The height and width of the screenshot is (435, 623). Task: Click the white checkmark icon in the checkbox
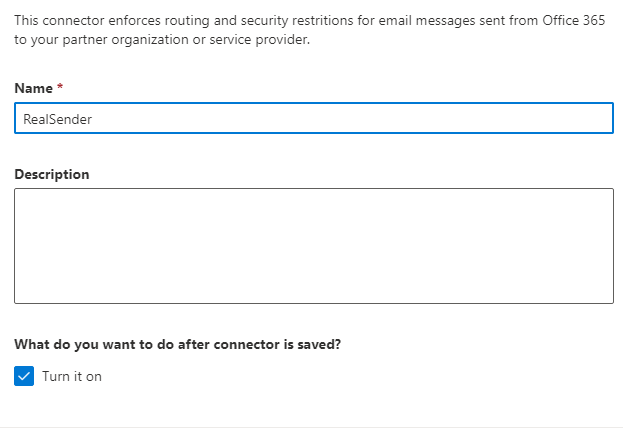(25, 376)
